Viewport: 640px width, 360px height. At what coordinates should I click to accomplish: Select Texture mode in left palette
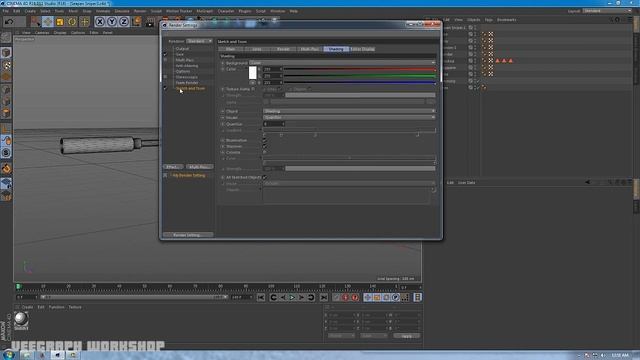click(x=6, y=65)
